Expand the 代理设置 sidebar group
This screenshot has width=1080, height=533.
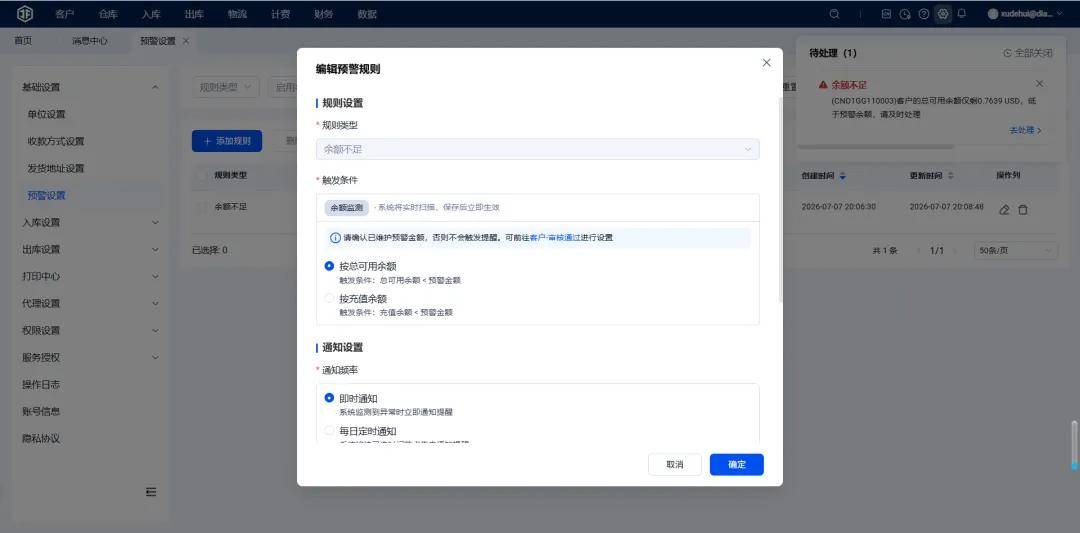pos(155,304)
